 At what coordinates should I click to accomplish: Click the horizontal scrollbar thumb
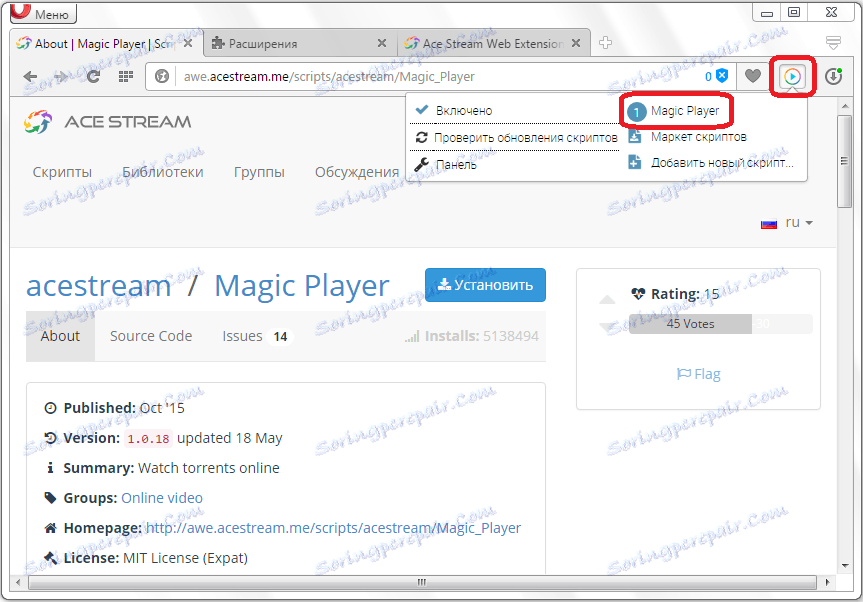pyautogui.click(x=422, y=582)
